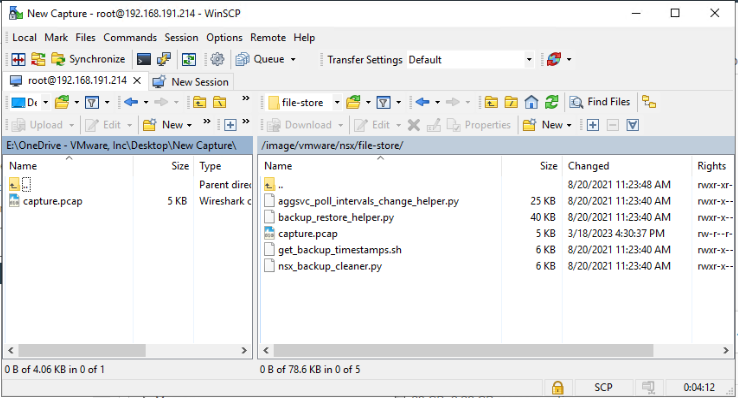The height and width of the screenshot is (398, 738).
Task: Open the Files menu
Action: point(85,38)
